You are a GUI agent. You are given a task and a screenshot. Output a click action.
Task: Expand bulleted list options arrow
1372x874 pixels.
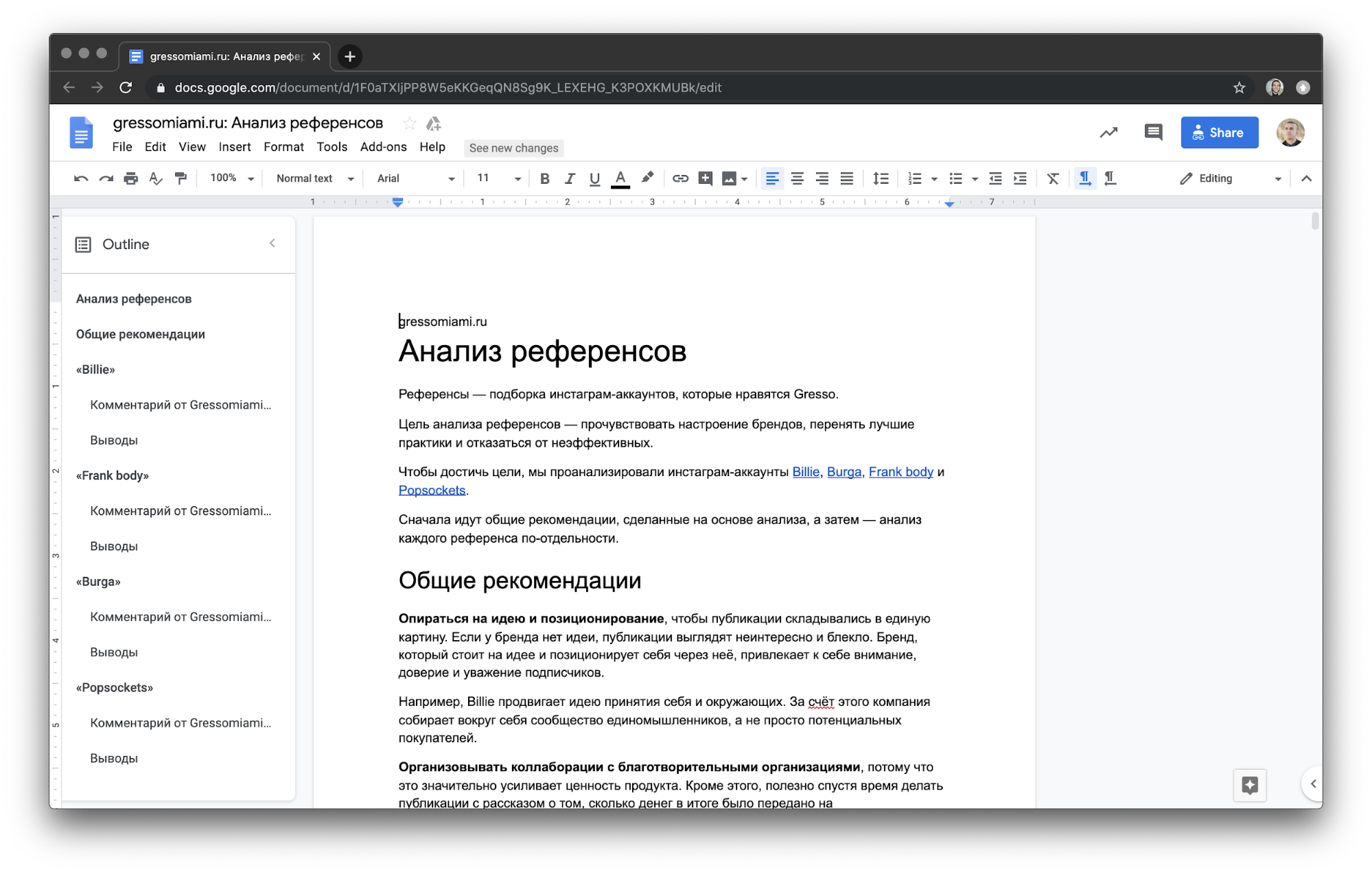pyautogui.click(x=975, y=179)
